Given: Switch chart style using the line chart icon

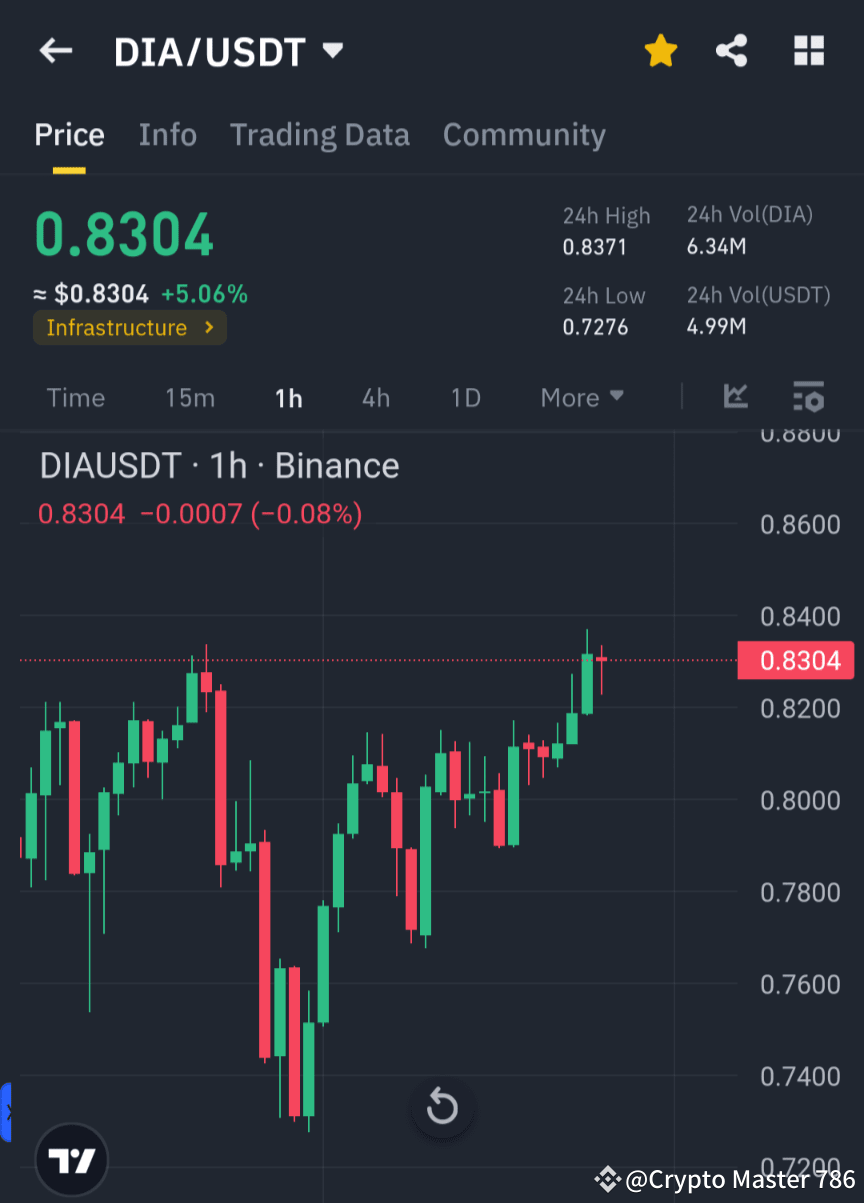Looking at the screenshot, I should 736,397.
